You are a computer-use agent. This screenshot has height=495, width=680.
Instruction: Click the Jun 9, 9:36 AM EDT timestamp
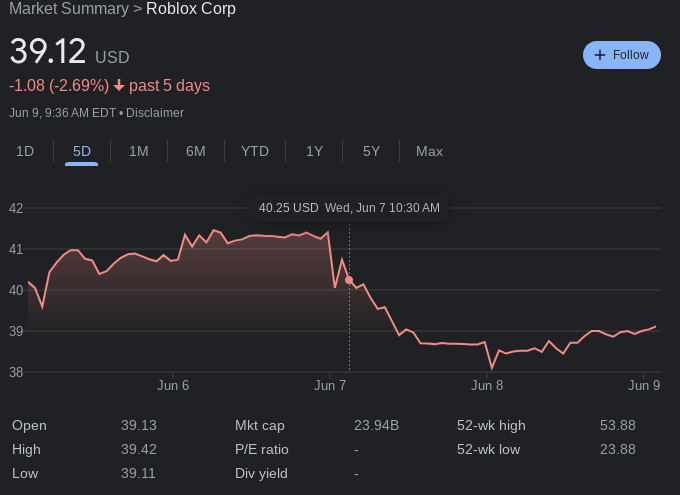(62, 113)
